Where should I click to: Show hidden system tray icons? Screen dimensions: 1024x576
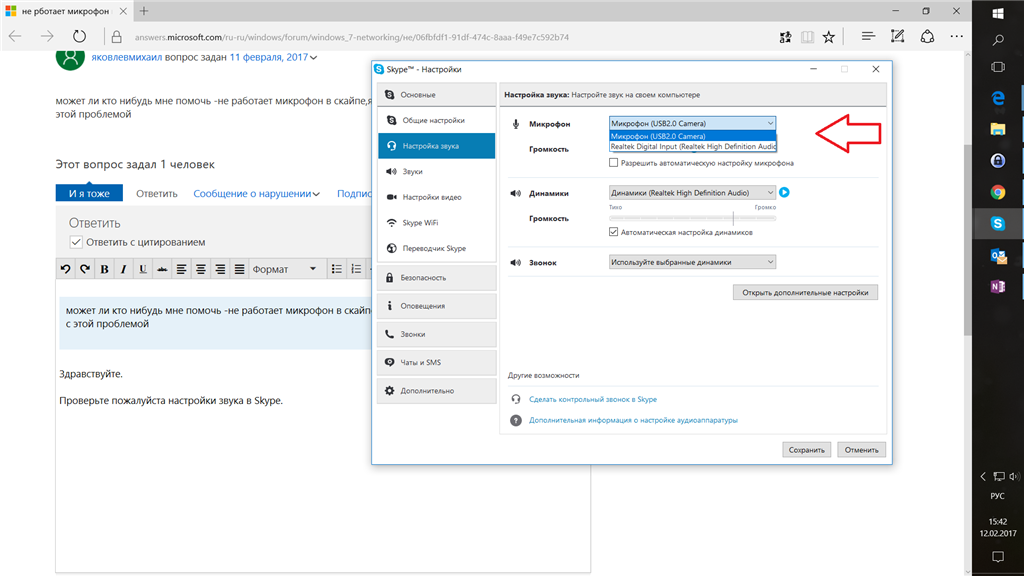tap(983, 477)
